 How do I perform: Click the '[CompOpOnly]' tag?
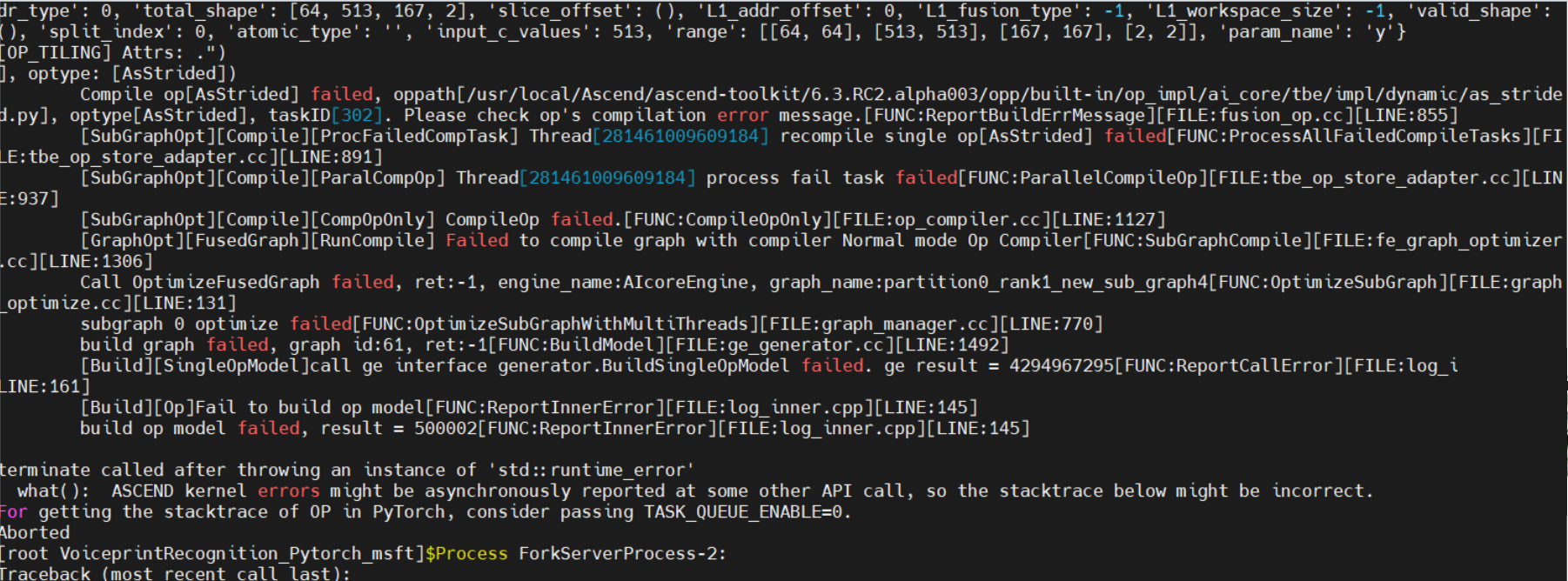point(373,220)
